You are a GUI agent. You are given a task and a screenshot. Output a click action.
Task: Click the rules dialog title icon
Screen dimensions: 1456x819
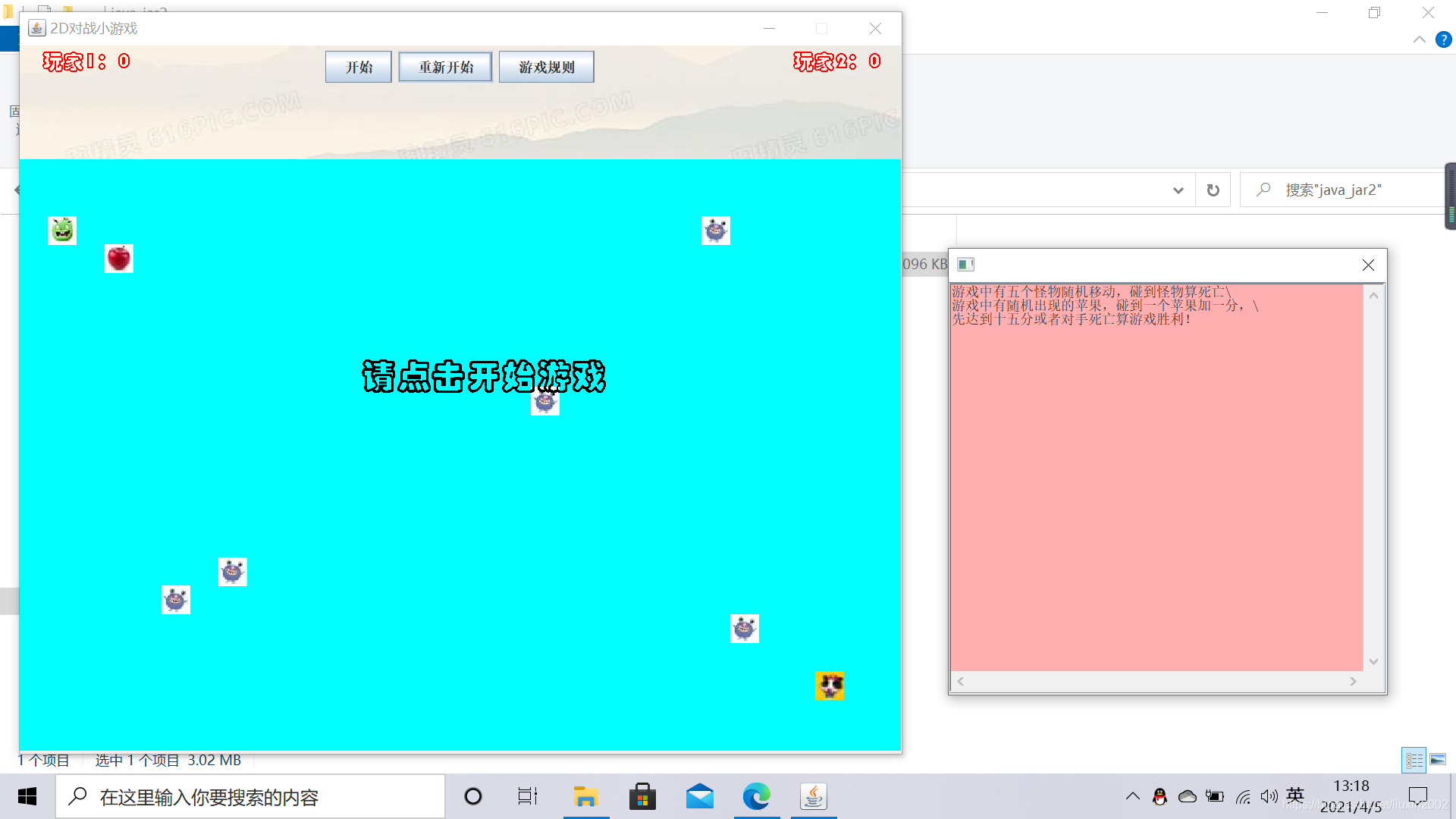(965, 265)
